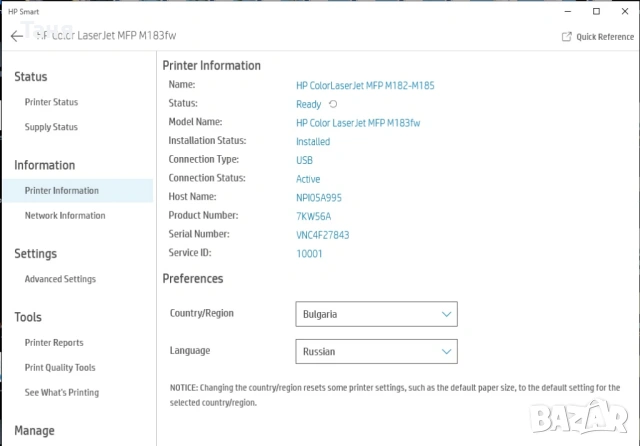Maximize the HP Smart window
Image resolution: width=640 pixels, height=446 pixels.
point(596,11)
